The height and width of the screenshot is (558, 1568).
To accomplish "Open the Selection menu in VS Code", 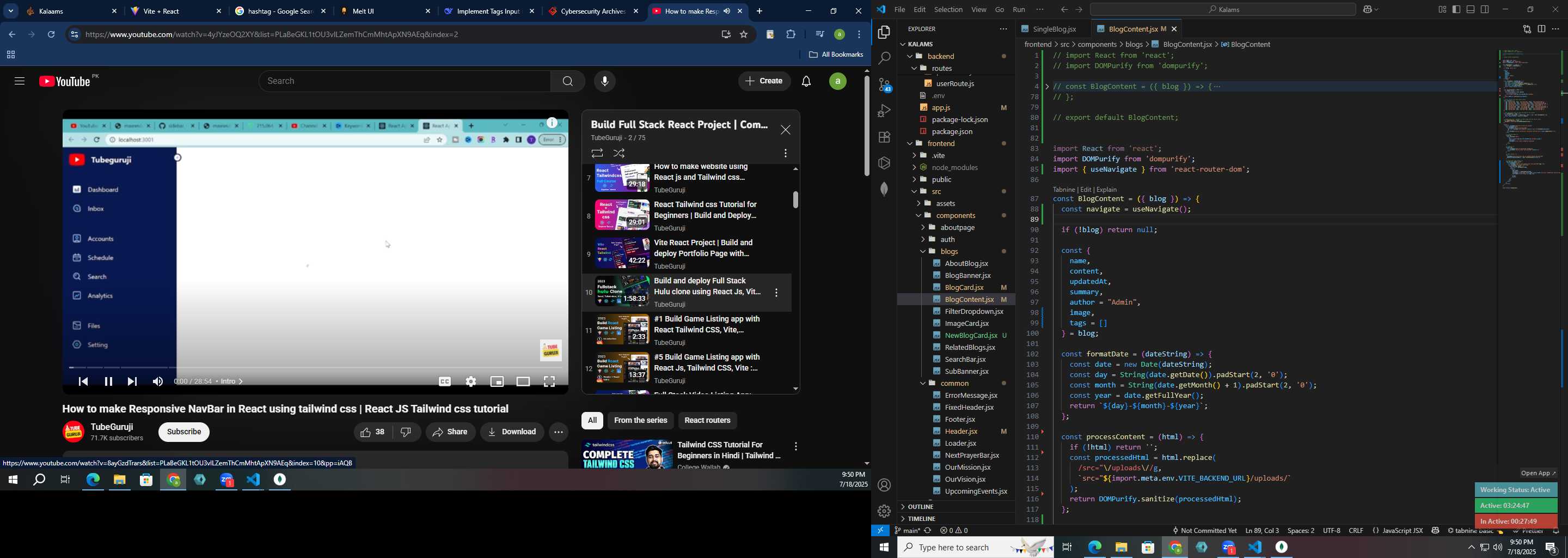I will click(x=948, y=10).
